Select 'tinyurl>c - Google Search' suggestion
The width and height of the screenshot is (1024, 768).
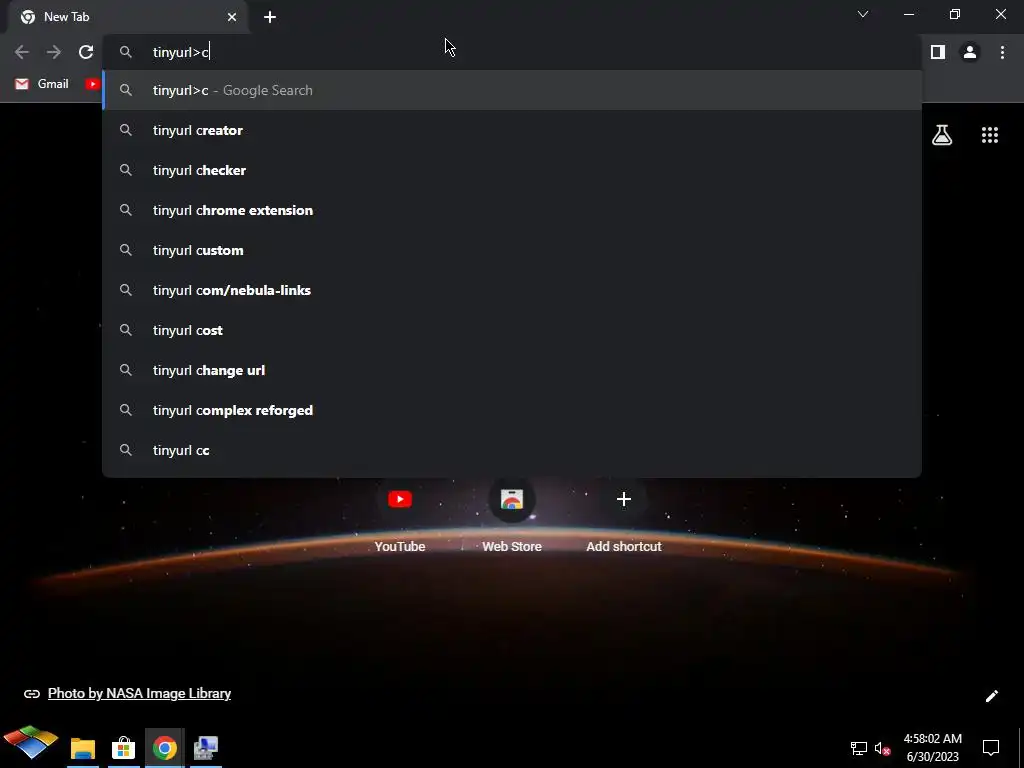[512, 90]
